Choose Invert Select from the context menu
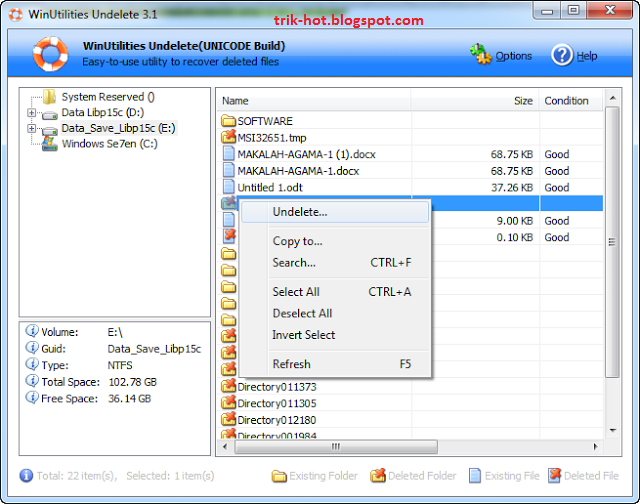This screenshot has height=504, width=640. pos(335,335)
